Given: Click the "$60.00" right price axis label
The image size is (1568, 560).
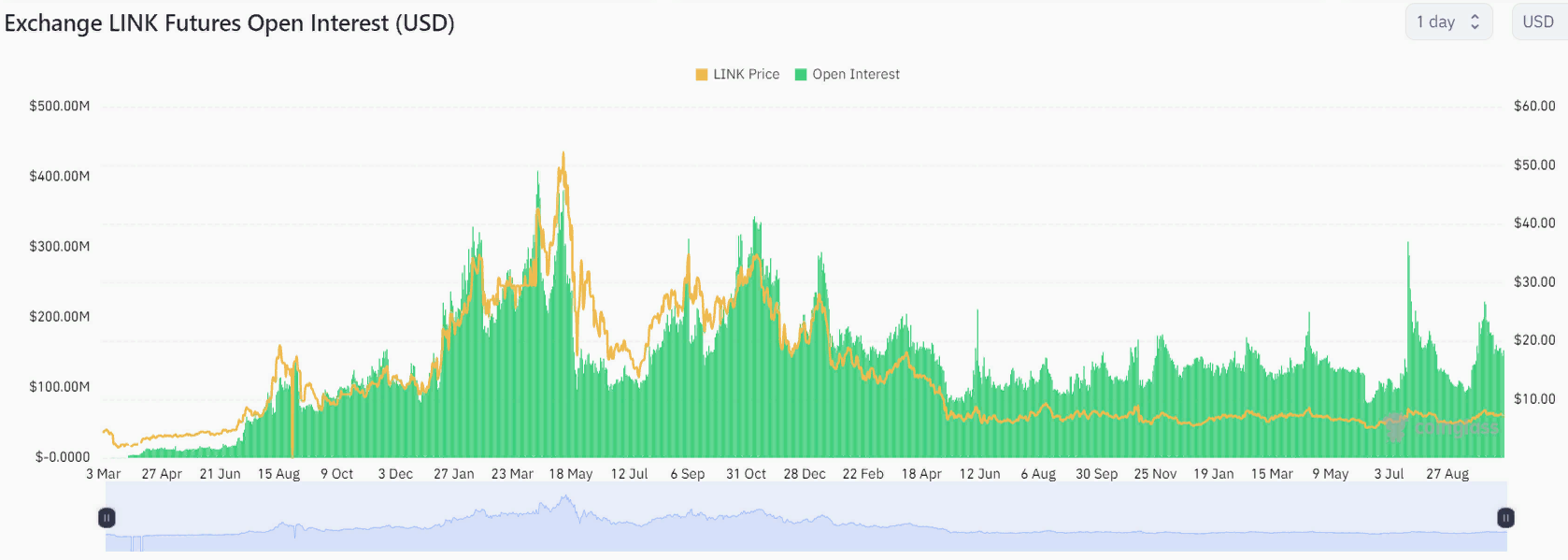Looking at the screenshot, I should (1534, 106).
